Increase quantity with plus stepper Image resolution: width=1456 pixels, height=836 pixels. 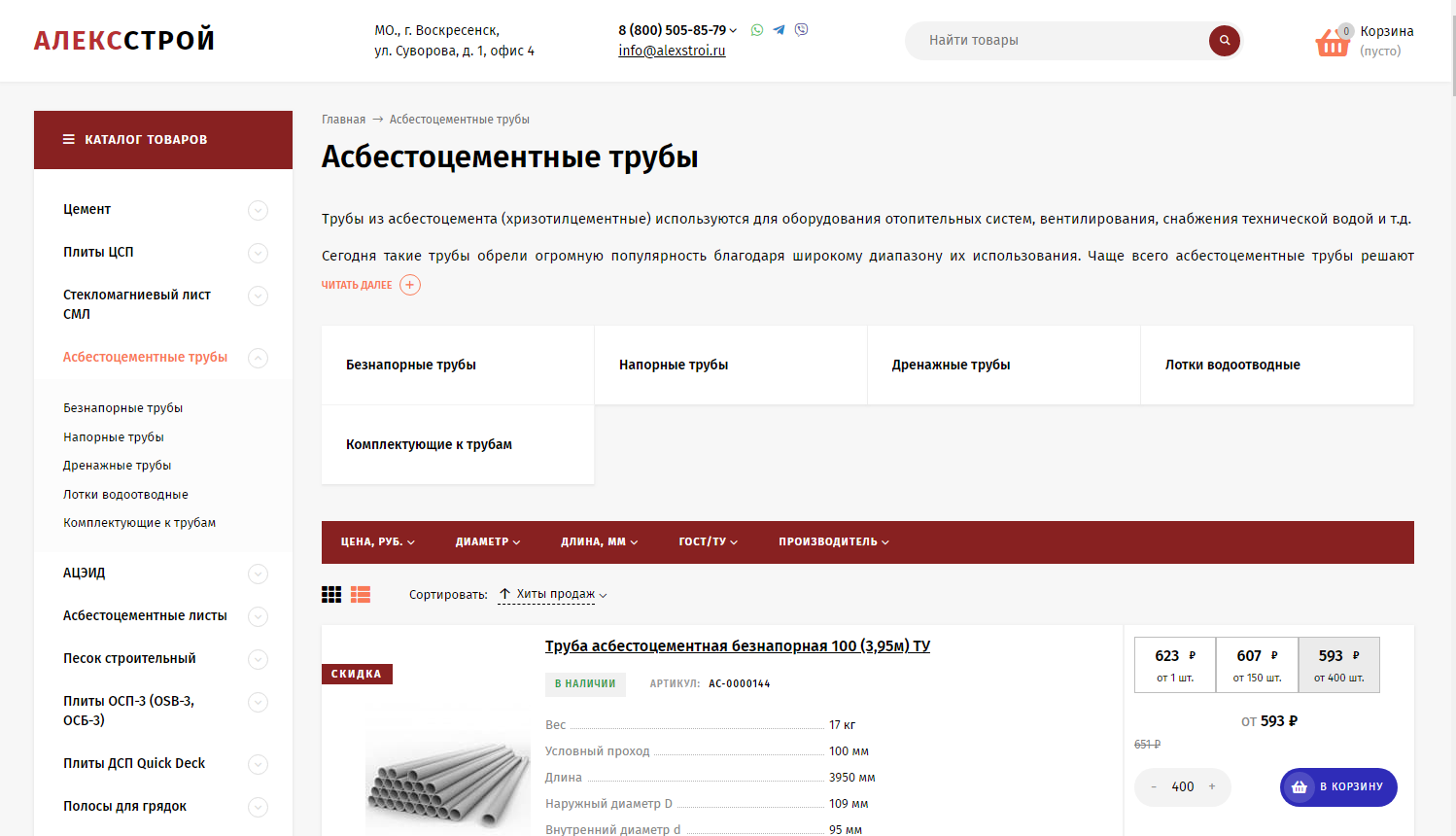[1212, 786]
